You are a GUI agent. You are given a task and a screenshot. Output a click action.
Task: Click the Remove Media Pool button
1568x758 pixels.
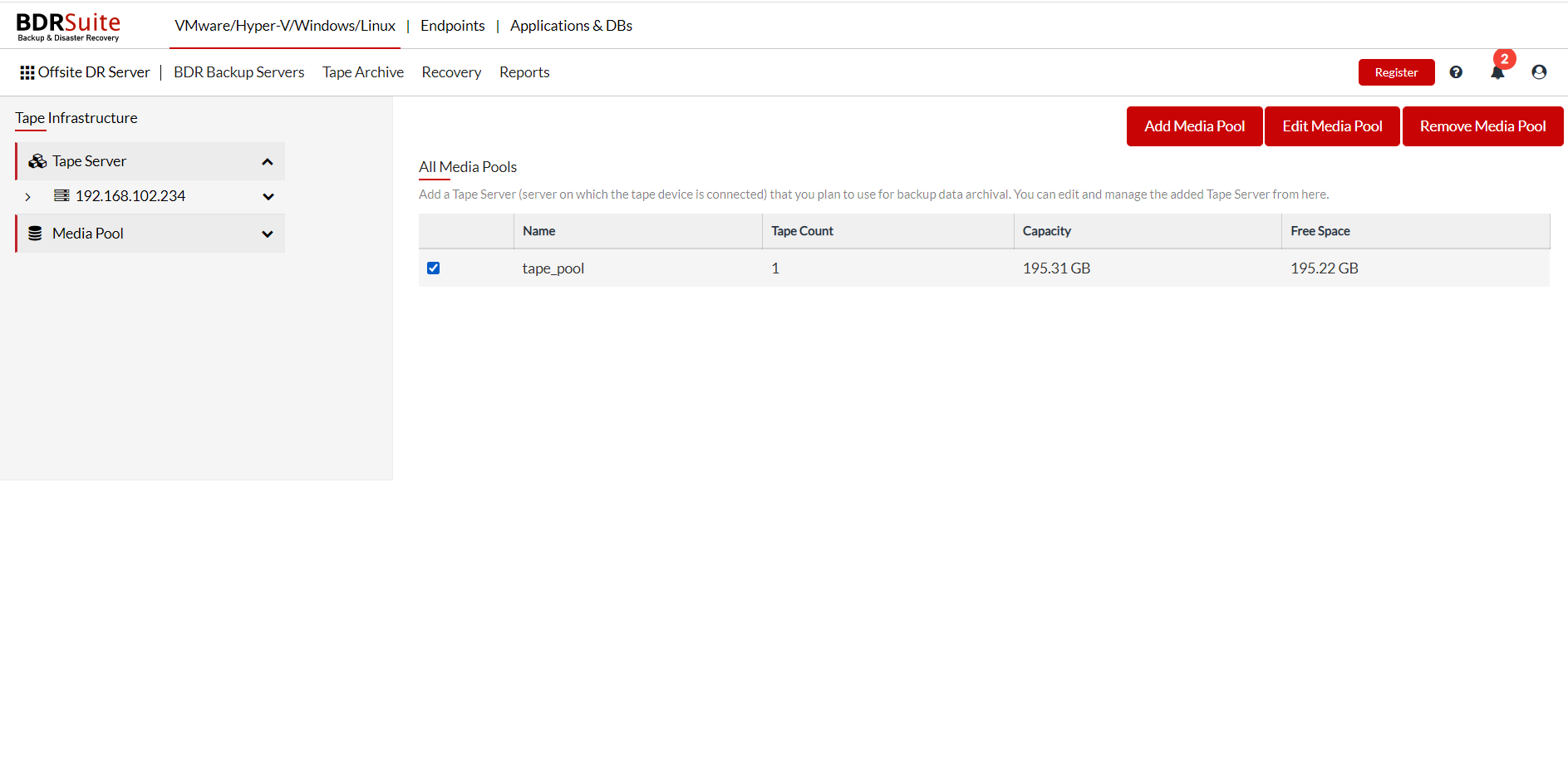[1482, 126]
